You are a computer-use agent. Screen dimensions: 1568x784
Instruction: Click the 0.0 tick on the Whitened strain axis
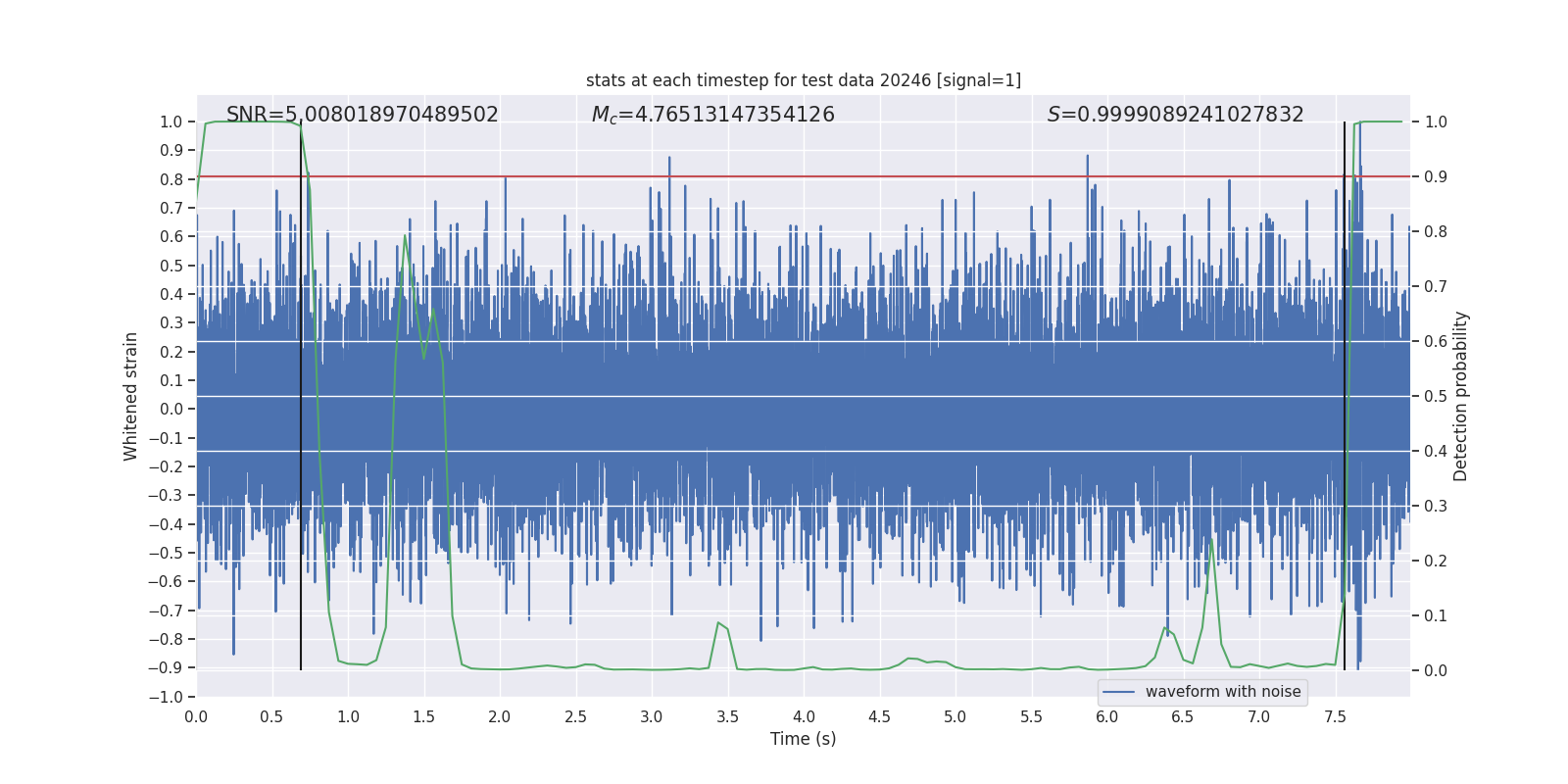tap(171, 410)
